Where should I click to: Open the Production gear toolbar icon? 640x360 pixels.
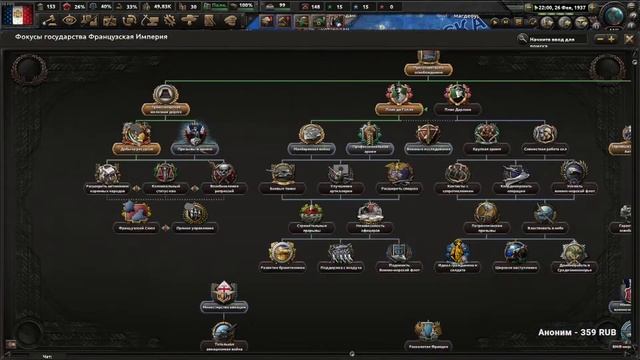[x=170, y=20]
